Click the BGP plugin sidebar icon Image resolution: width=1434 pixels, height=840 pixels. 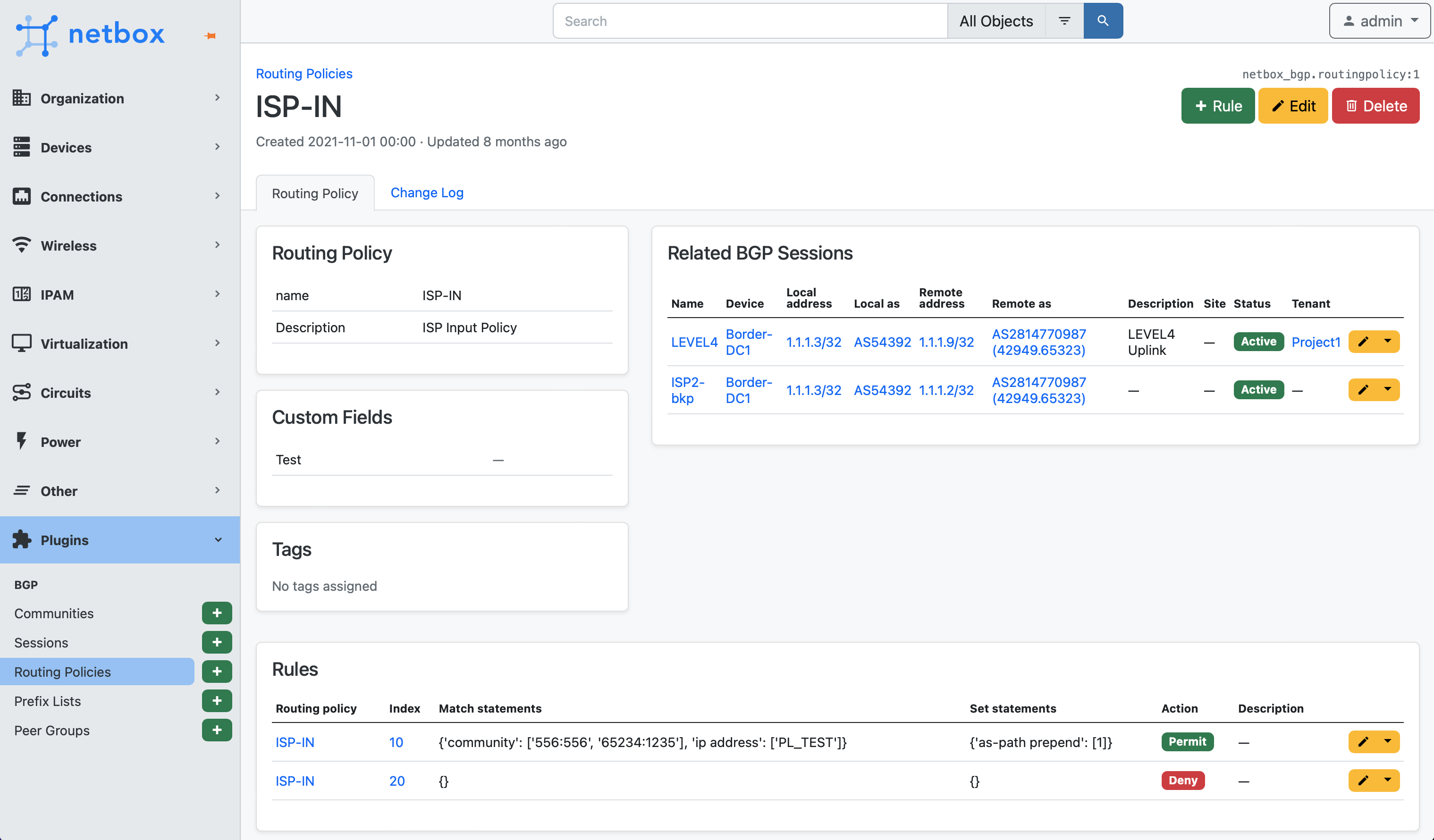click(25, 584)
